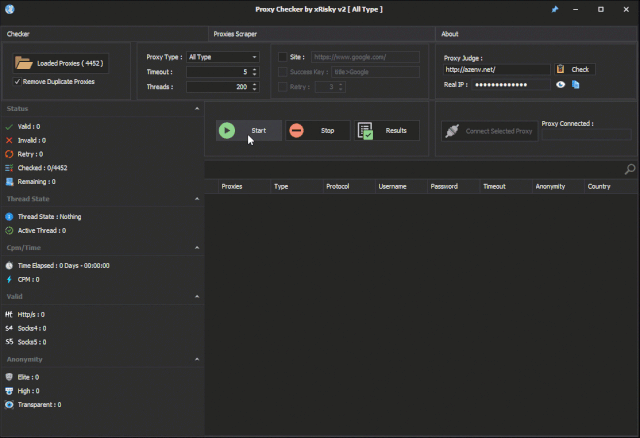Viewport: 640px width, 438px height.
Task: Click the copy icon next to Real IP
Action: point(576,85)
